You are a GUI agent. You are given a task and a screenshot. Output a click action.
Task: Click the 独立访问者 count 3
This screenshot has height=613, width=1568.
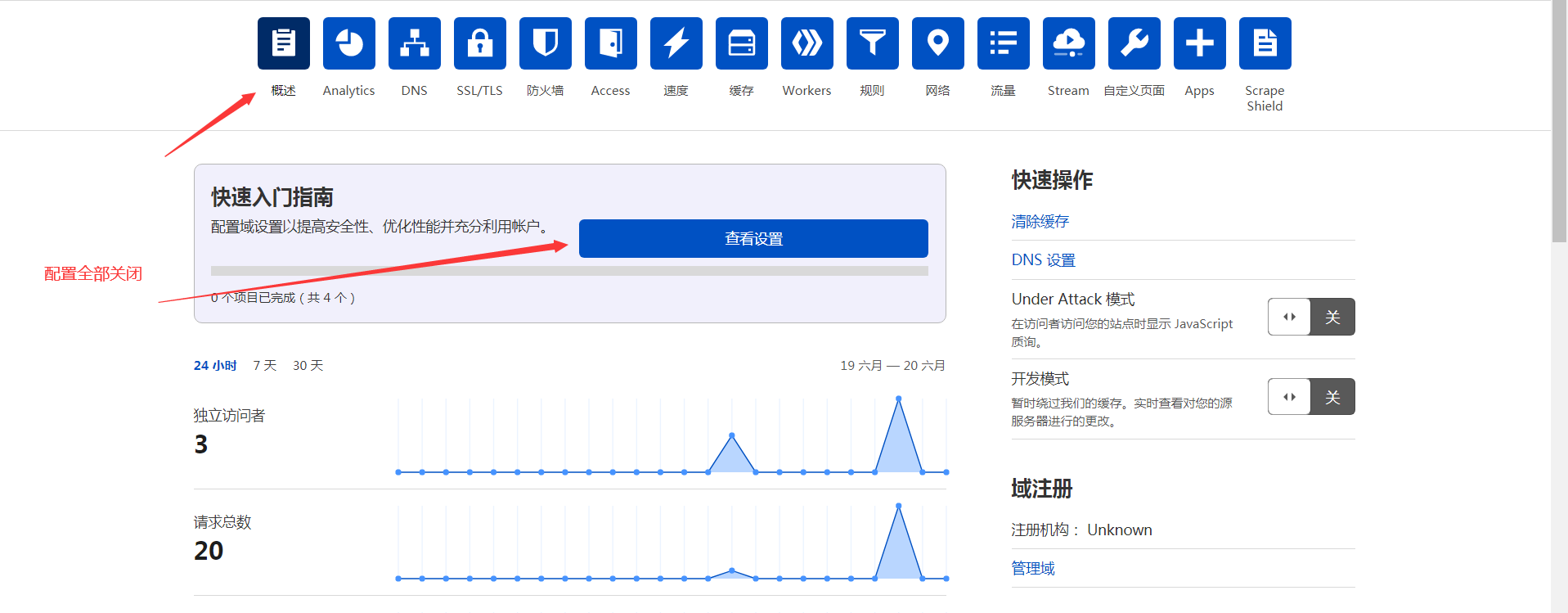coord(201,444)
